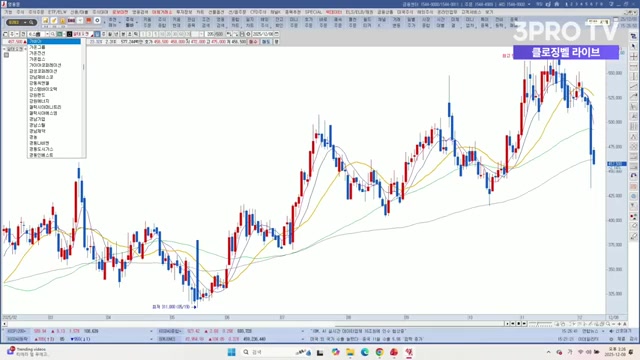Viewport: 640px width, 360px height.
Task: Click the plus zoom button at chart bottom
Action: pos(618,324)
